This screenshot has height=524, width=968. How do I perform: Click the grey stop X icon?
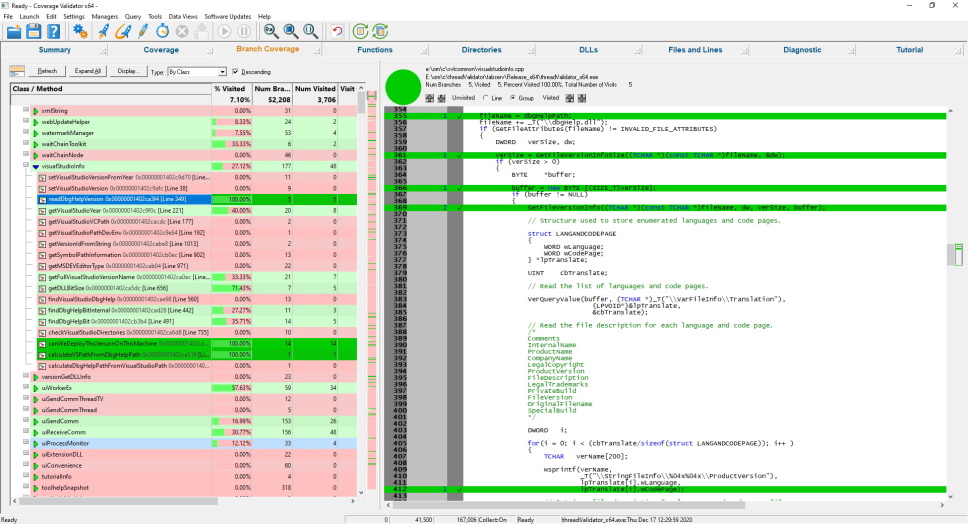click(x=182, y=31)
